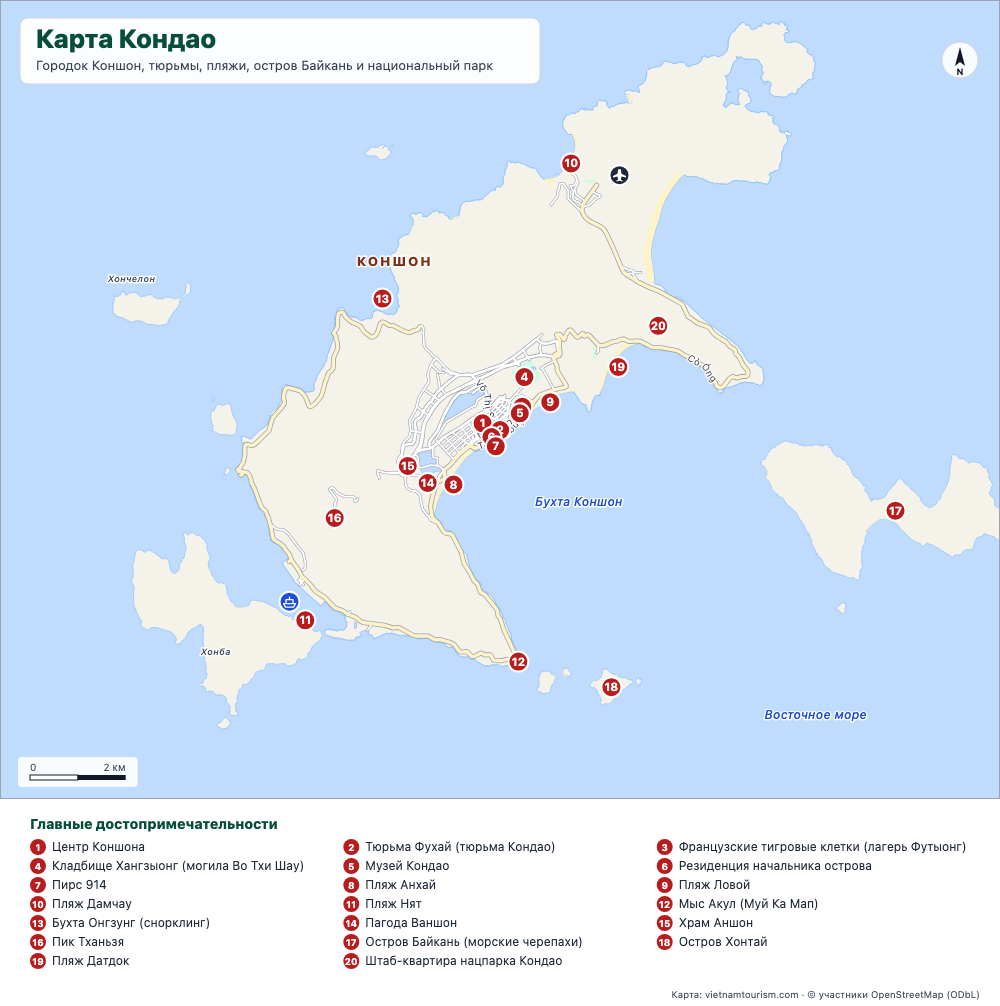
Task: Select map marker 17 on the eastern island
Action: (x=895, y=511)
